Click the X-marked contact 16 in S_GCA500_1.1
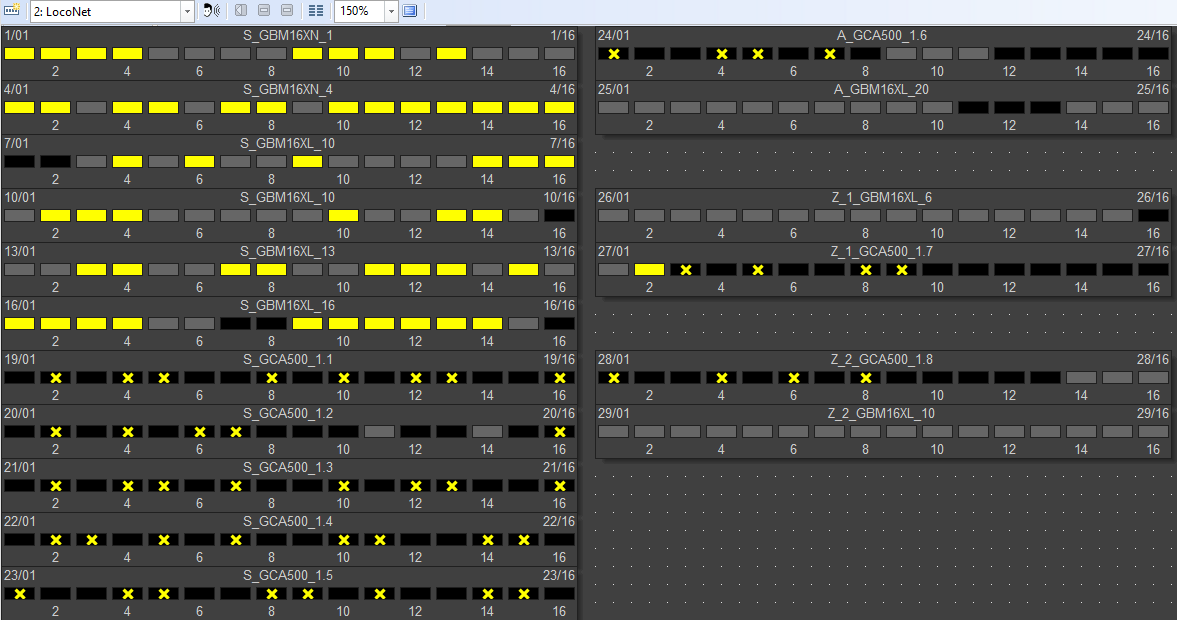Viewport: 1177px width, 620px height. pyautogui.click(x=560, y=378)
